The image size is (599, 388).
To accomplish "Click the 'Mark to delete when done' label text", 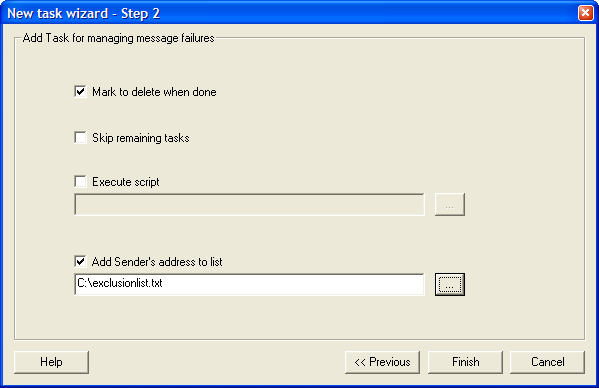I will tap(154, 92).
